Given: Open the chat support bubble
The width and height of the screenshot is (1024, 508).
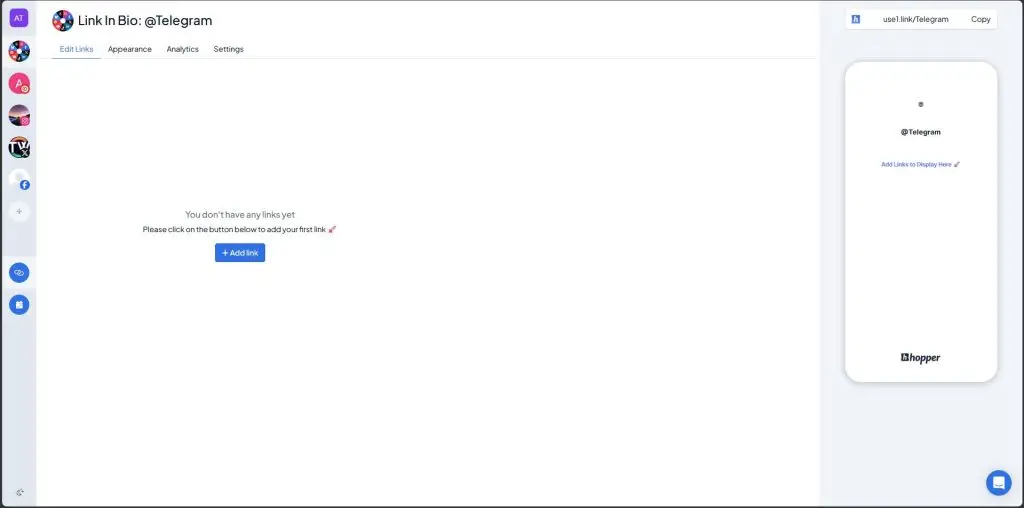Looking at the screenshot, I should pyautogui.click(x=999, y=483).
